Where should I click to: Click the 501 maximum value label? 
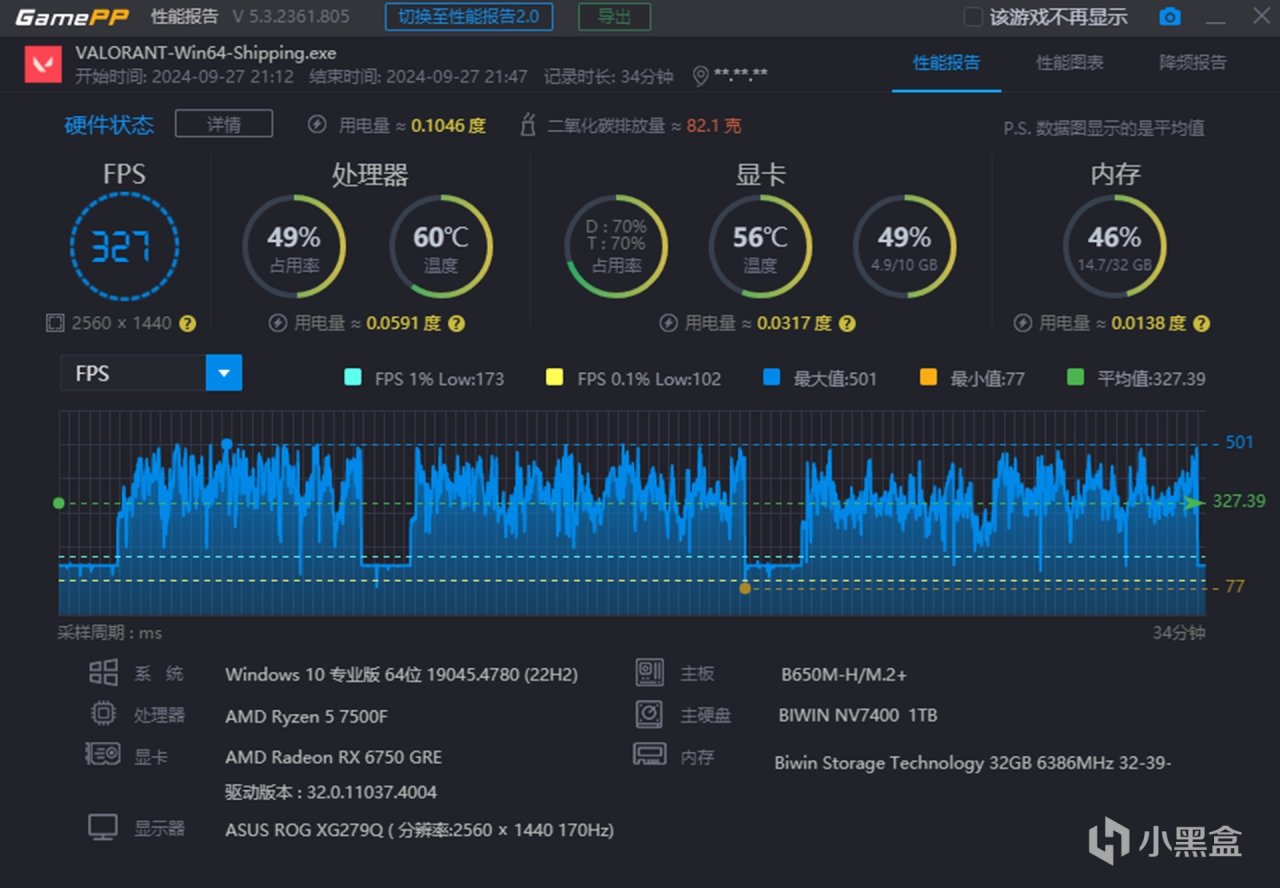coord(1239,442)
